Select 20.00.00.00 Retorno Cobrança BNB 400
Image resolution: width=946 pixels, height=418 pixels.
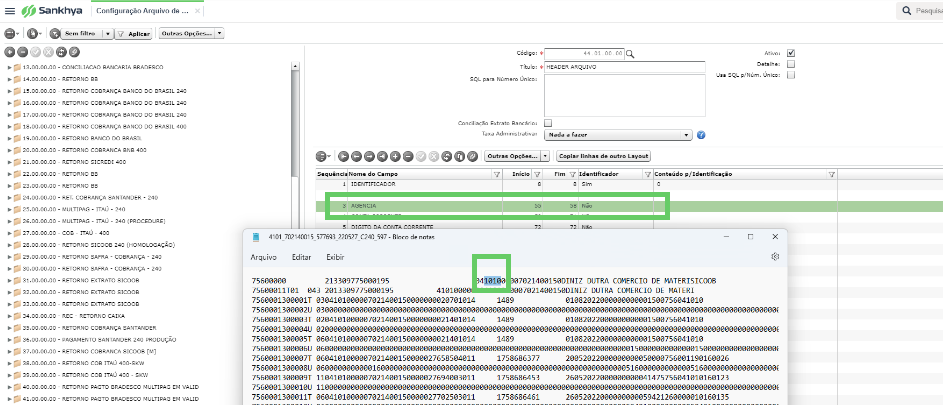(84, 150)
